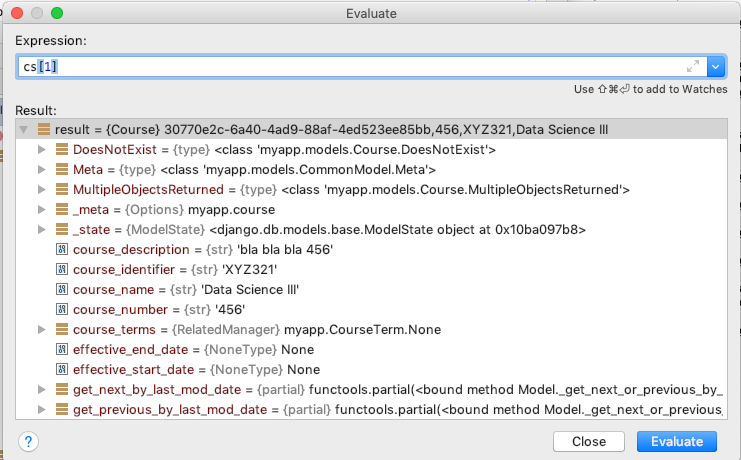Click the expand expression field icon
The height and width of the screenshot is (460, 741).
(693, 67)
